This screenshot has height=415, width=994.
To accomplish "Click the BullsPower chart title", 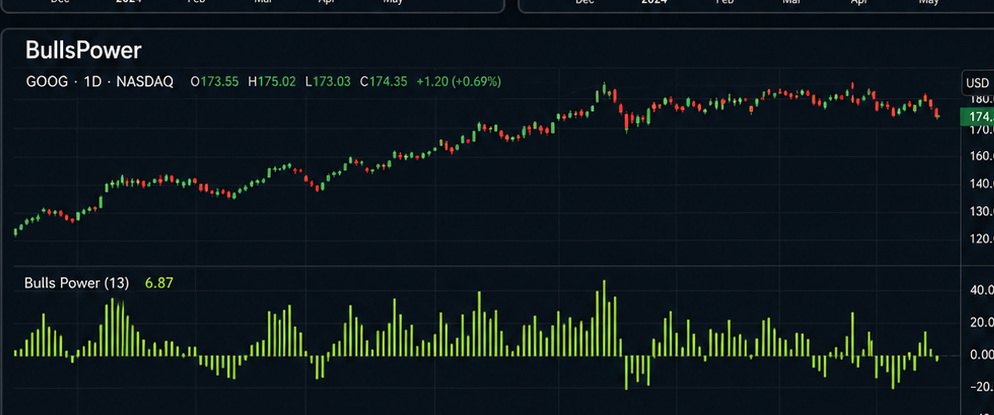I will (x=83, y=51).
